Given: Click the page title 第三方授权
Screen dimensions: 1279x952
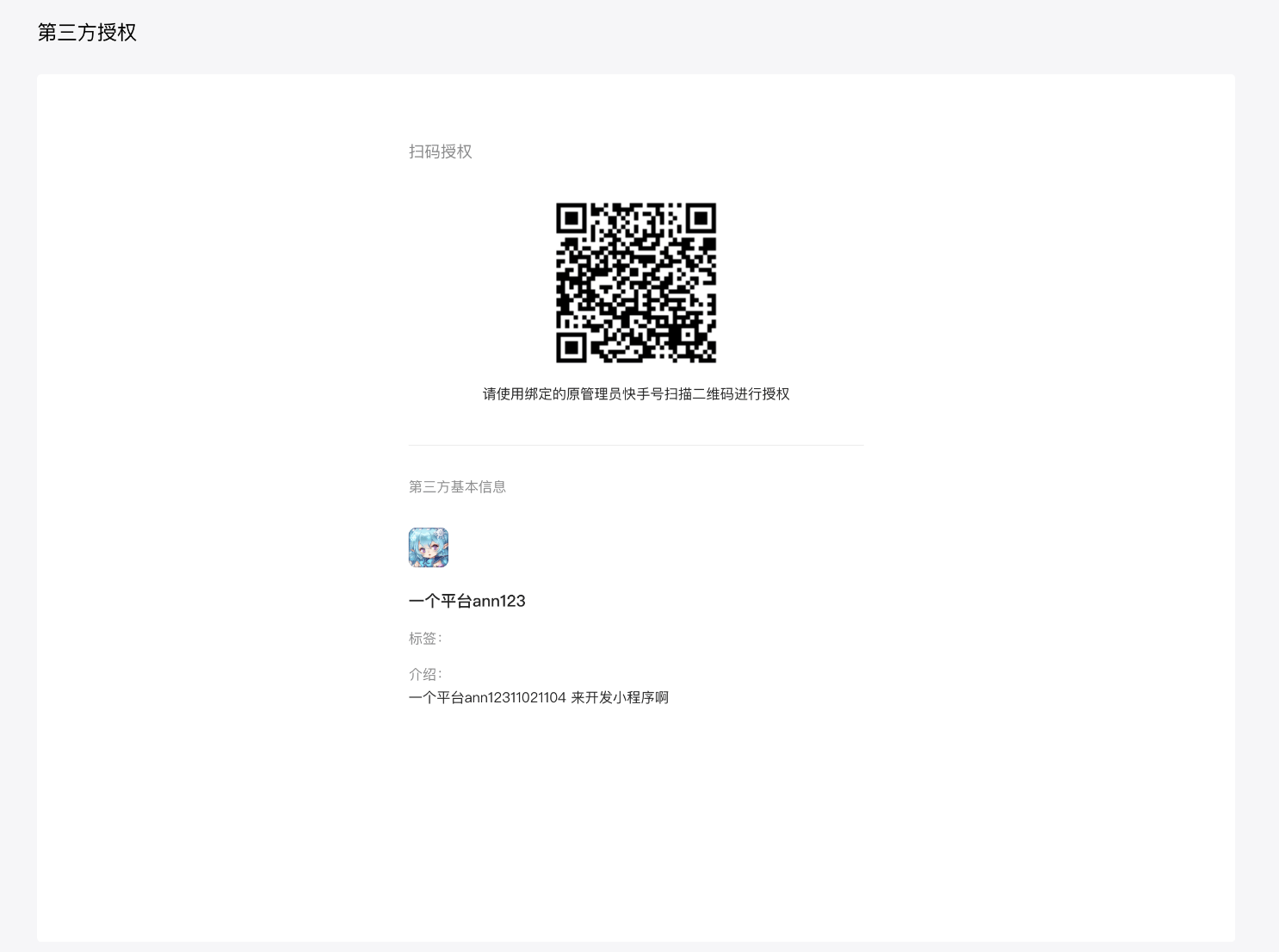Looking at the screenshot, I should pos(87,33).
